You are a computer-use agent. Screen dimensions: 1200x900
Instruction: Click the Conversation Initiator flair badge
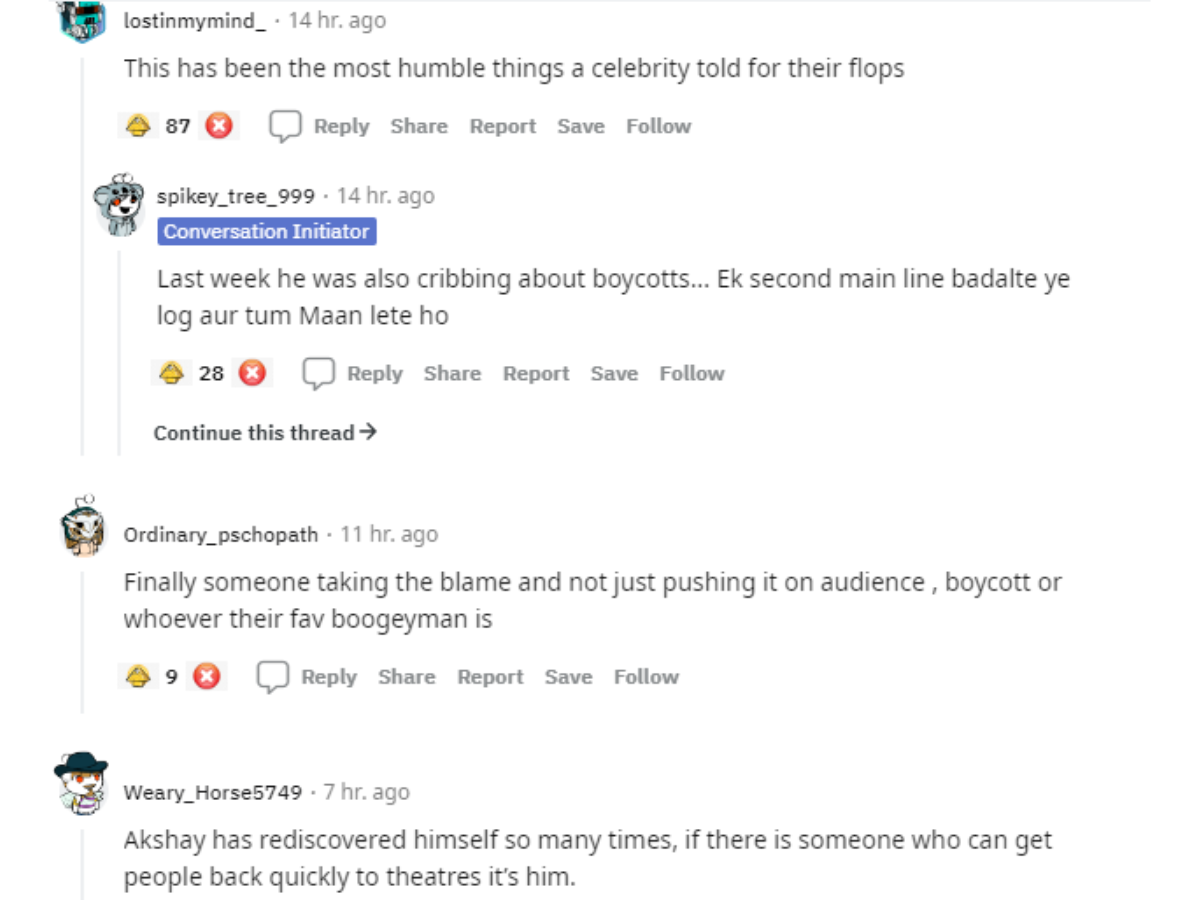(266, 231)
